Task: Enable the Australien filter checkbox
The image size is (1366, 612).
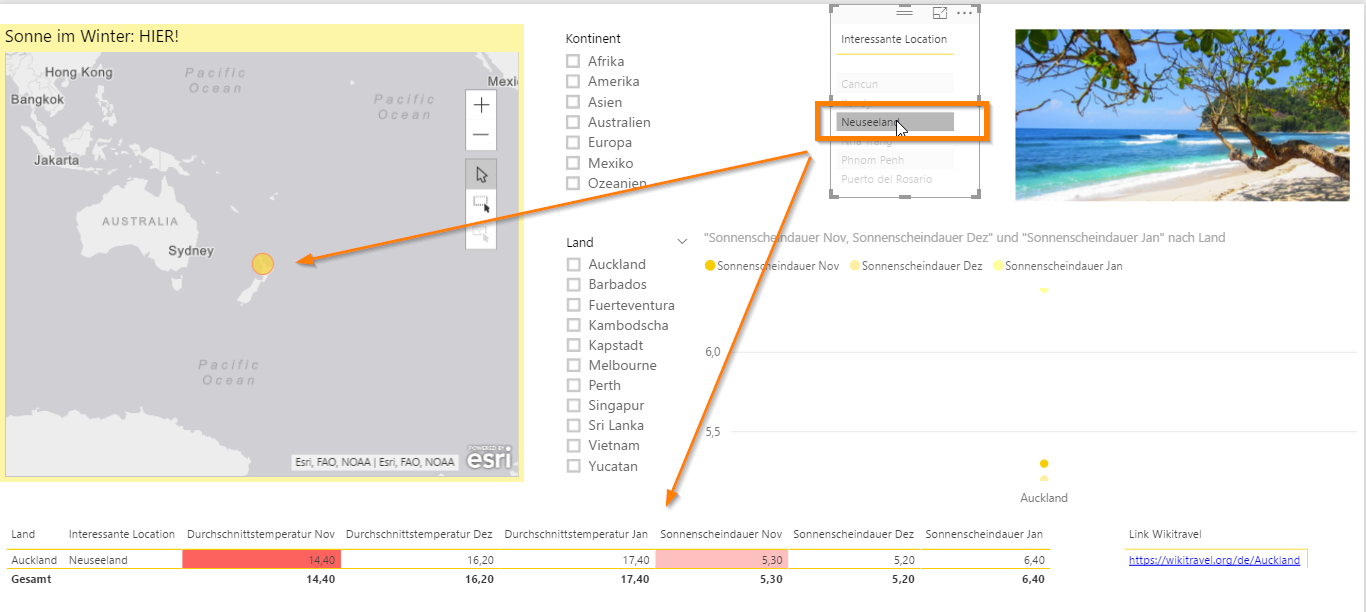Action: (573, 122)
